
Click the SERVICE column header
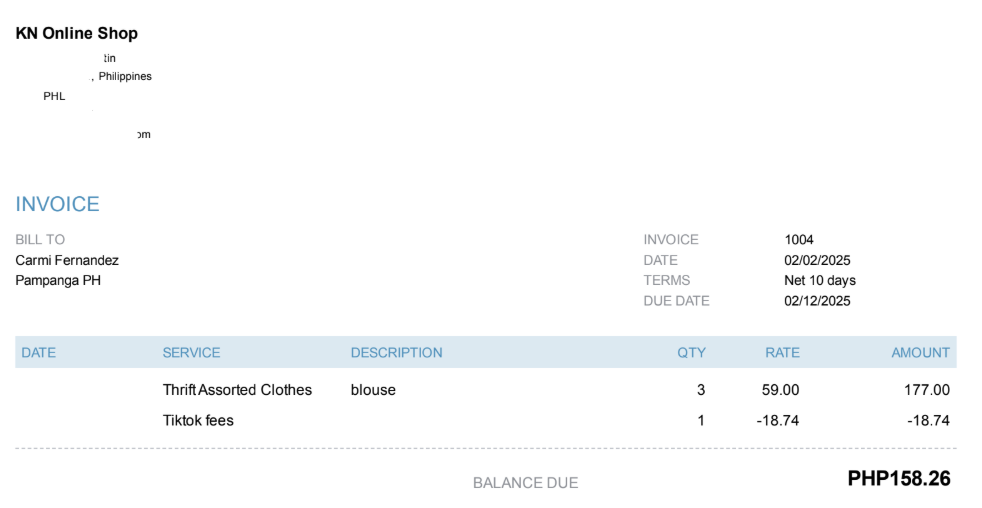191,353
